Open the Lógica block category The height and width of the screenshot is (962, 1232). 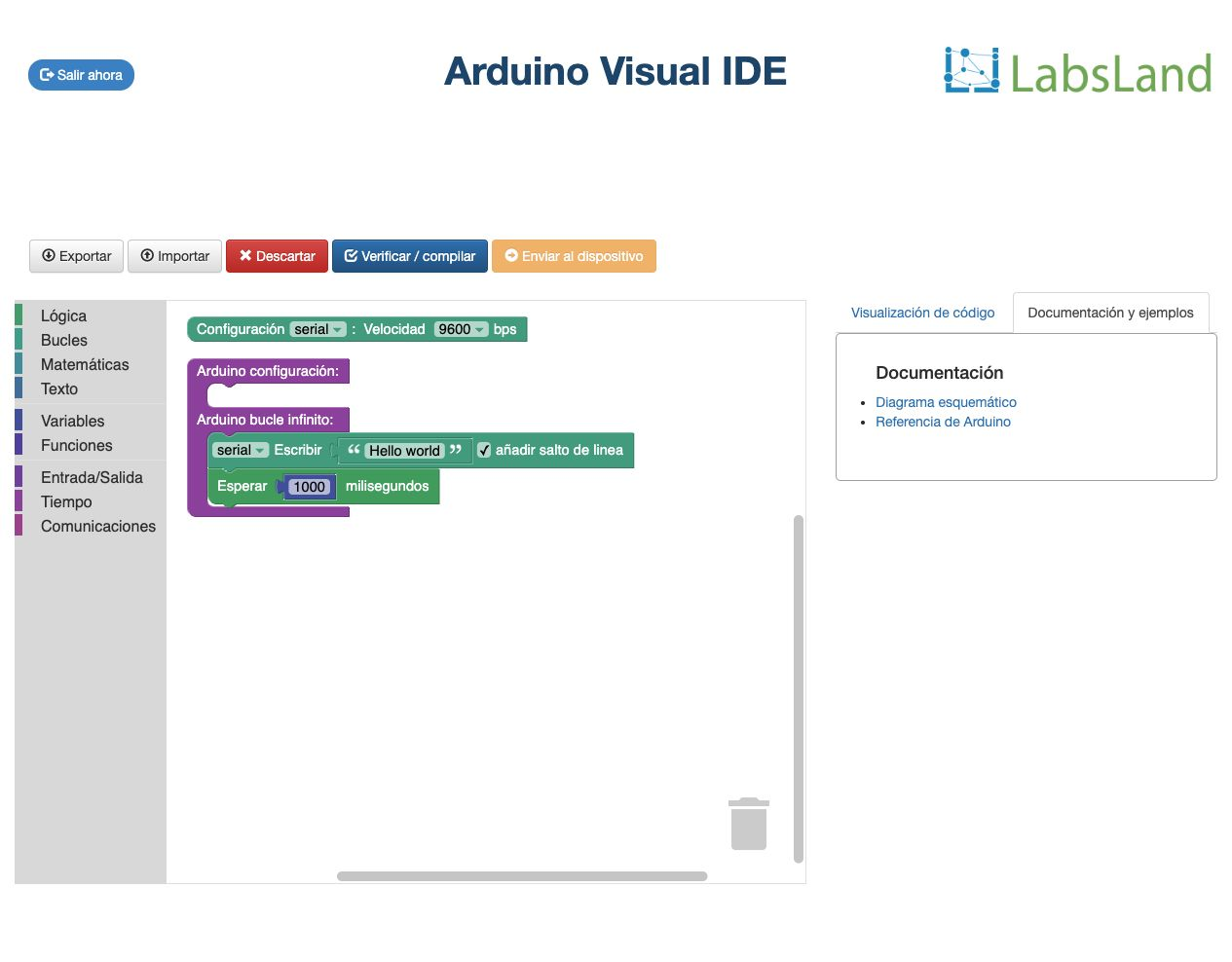pyautogui.click(x=91, y=315)
